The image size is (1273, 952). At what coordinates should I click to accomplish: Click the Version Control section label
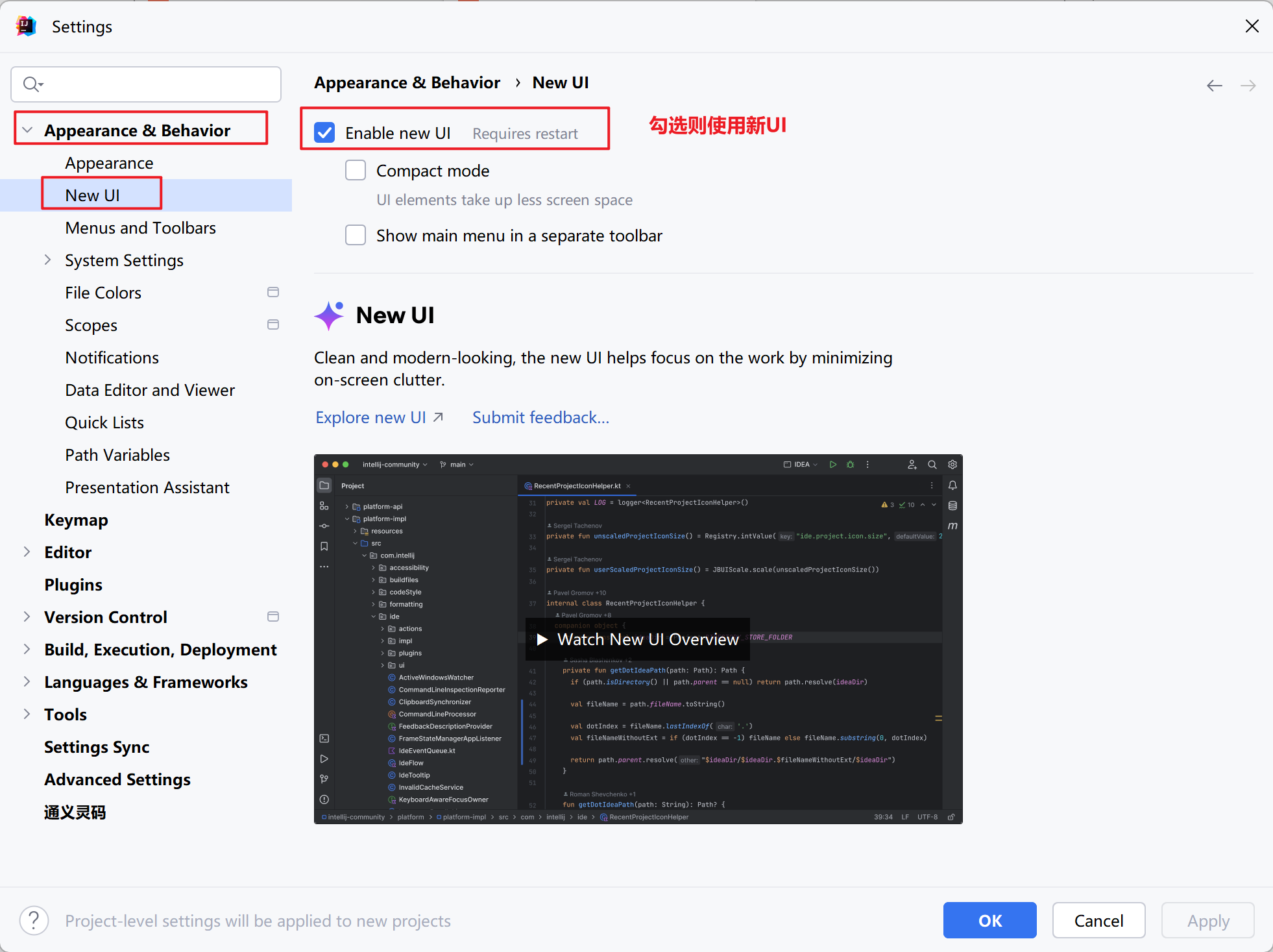tap(106, 617)
